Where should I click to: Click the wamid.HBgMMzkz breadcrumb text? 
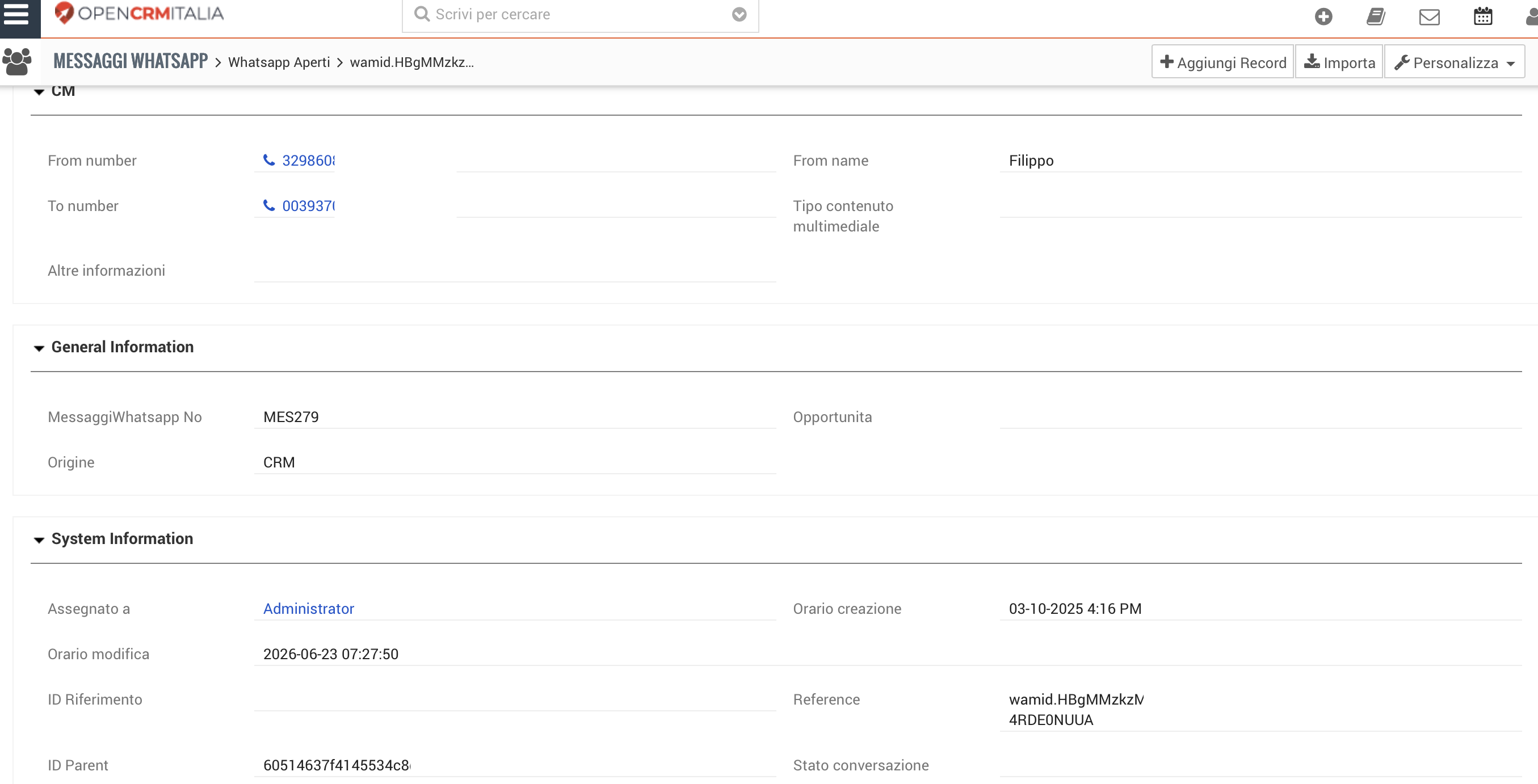[x=411, y=62]
